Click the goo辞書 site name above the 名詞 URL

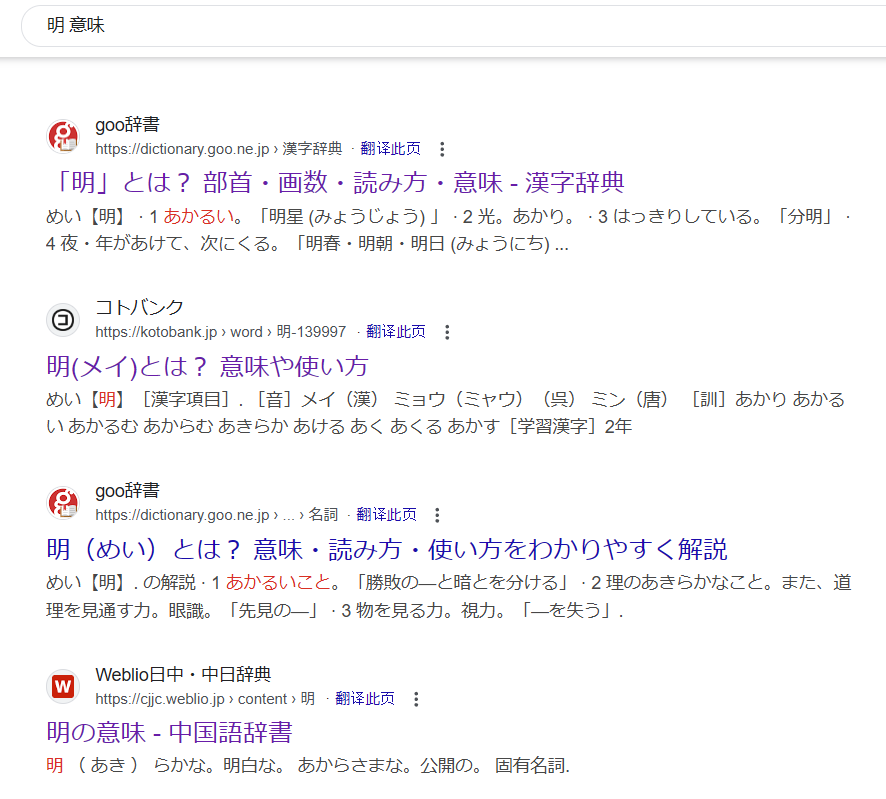[x=128, y=490]
